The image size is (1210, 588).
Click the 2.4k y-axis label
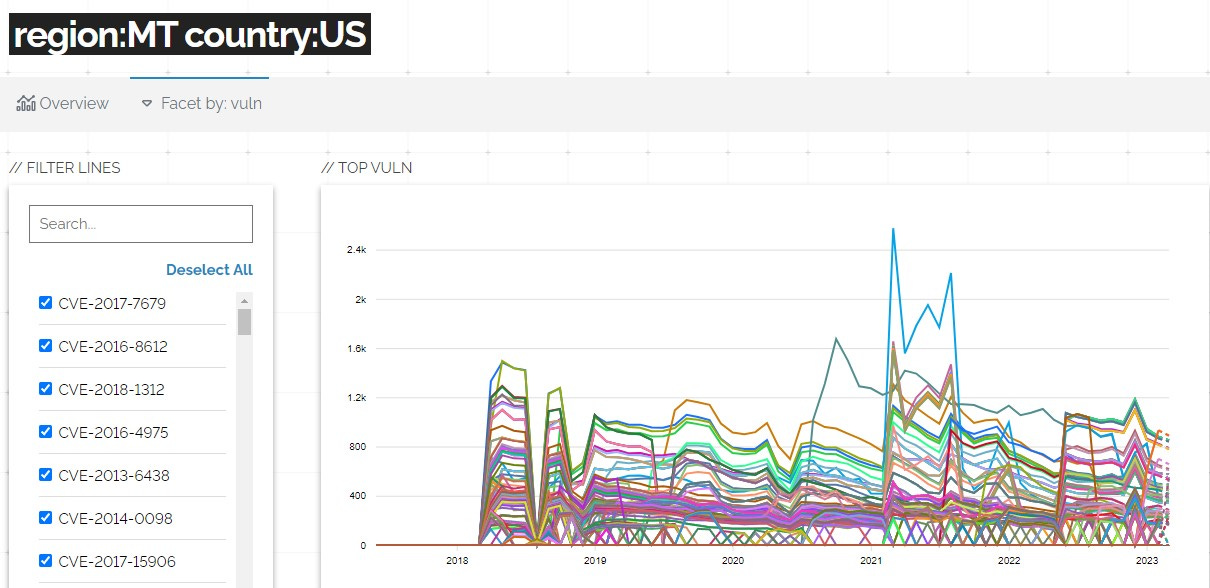click(x=357, y=250)
